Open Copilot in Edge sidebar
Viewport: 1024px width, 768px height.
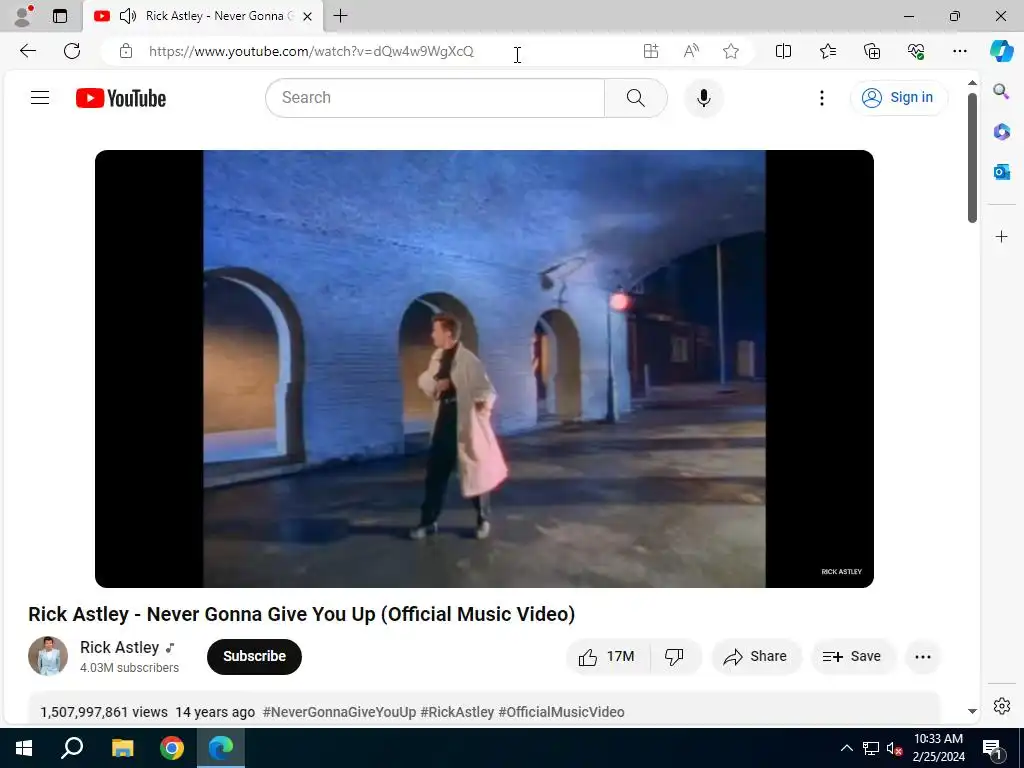(x=1001, y=51)
